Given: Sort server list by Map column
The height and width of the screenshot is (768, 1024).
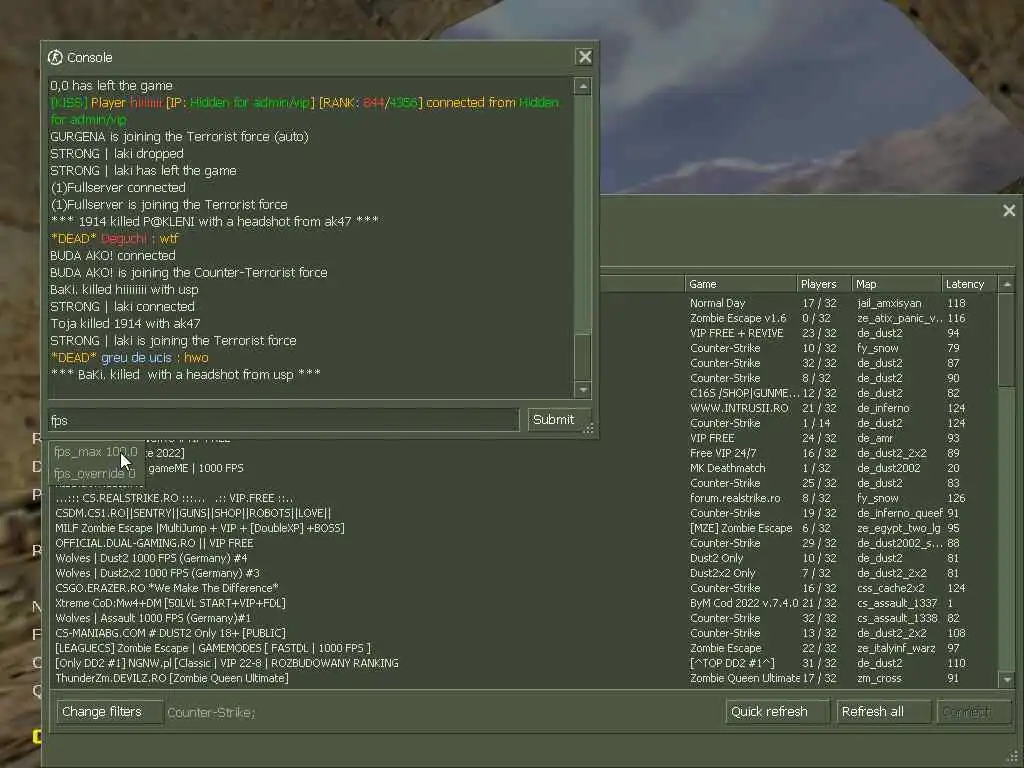Looking at the screenshot, I should 897,284.
